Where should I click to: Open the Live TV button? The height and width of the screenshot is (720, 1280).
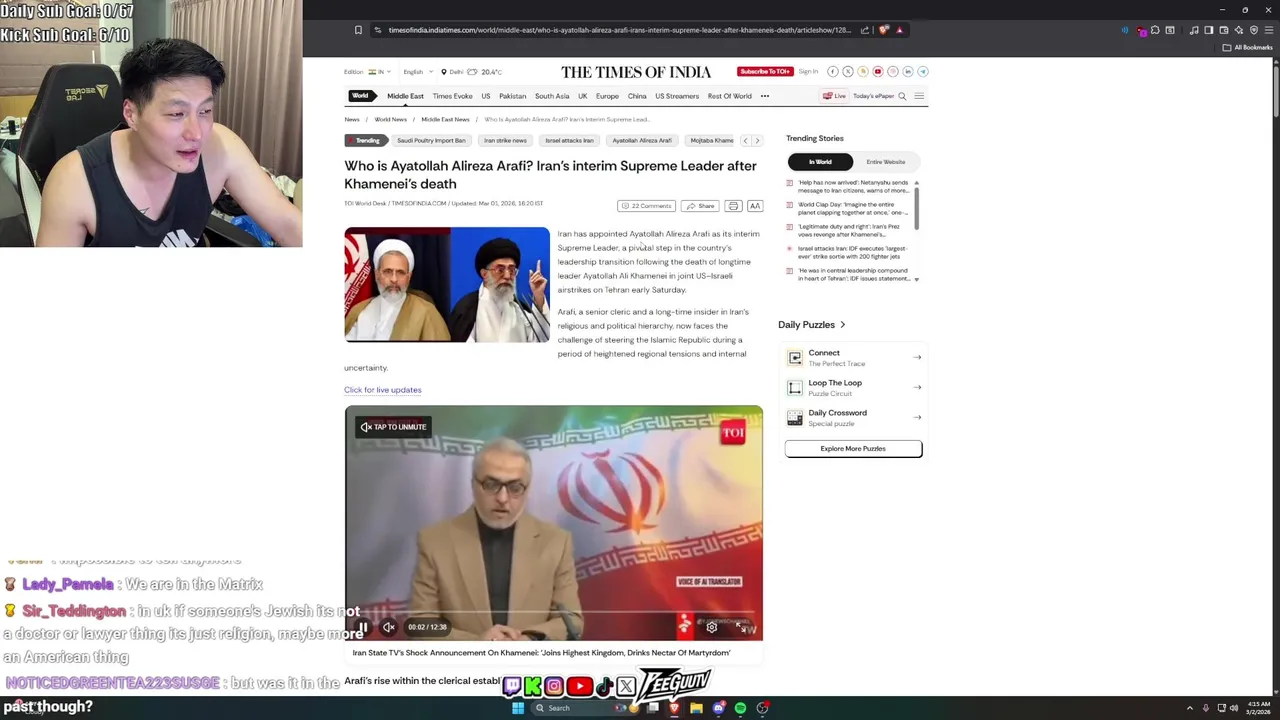834,96
